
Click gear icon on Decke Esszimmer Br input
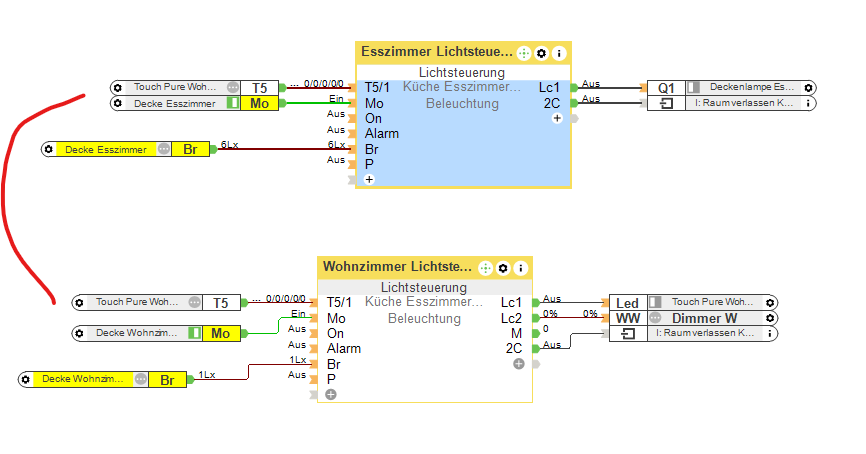pyautogui.click(x=48, y=149)
